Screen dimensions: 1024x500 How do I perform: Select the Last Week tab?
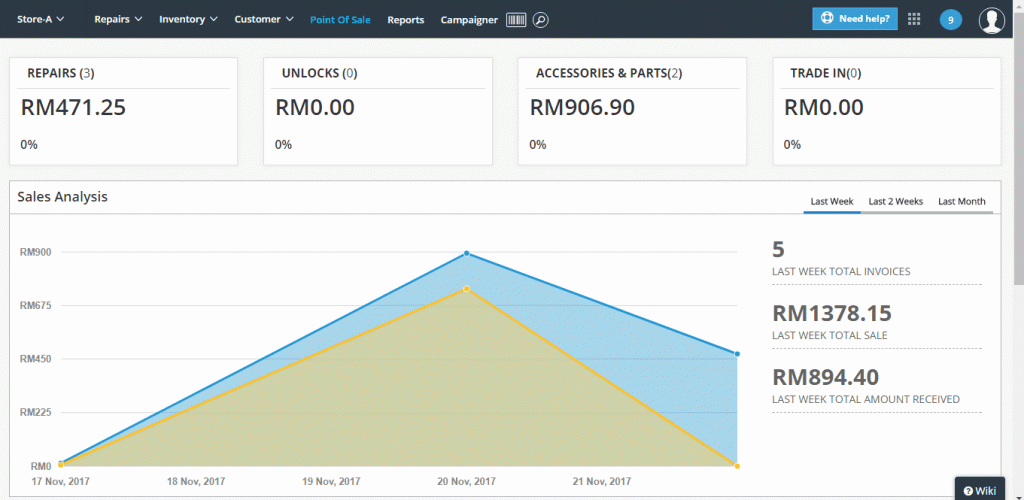832,202
